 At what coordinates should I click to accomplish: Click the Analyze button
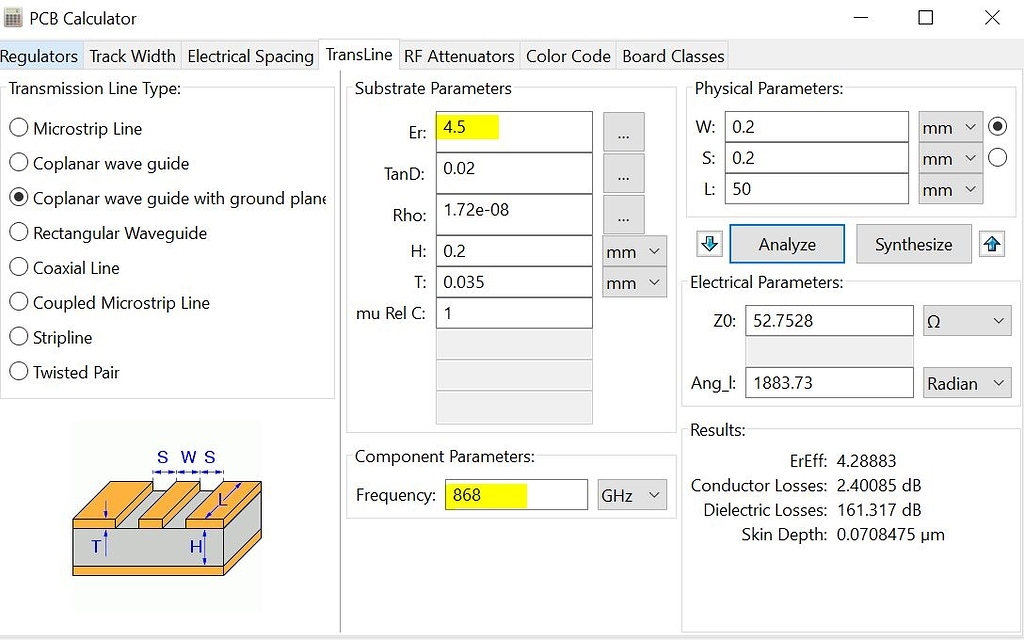coord(787,243)
